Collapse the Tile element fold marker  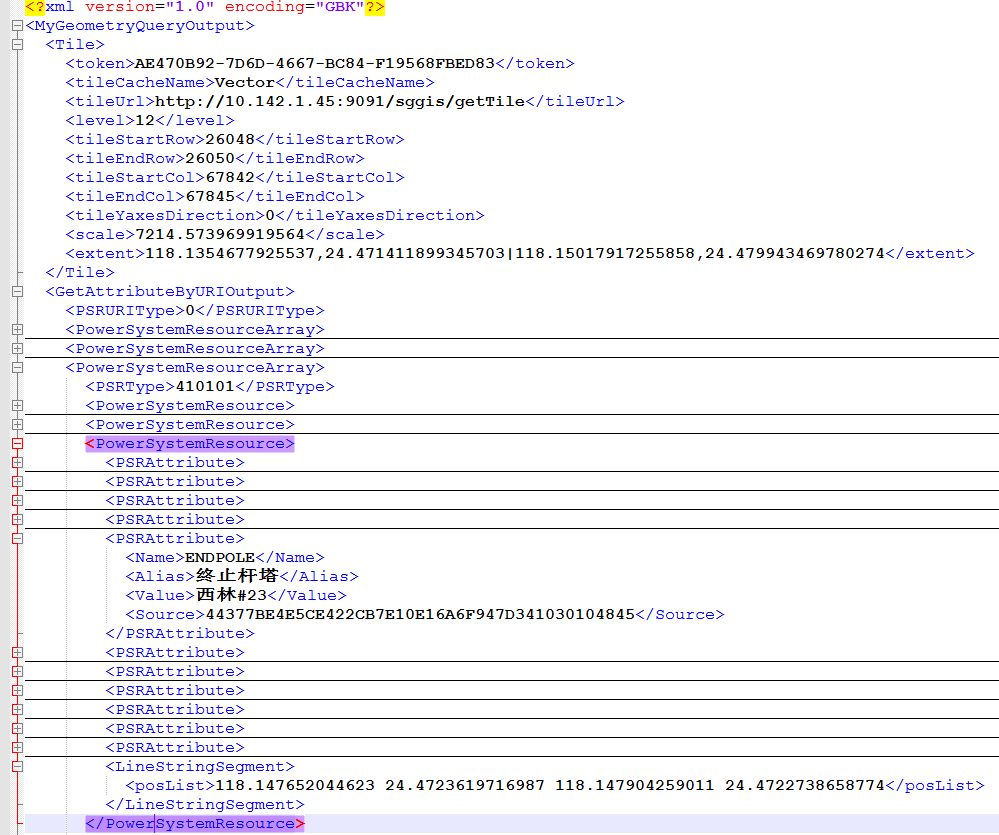[x=18, y=45]
